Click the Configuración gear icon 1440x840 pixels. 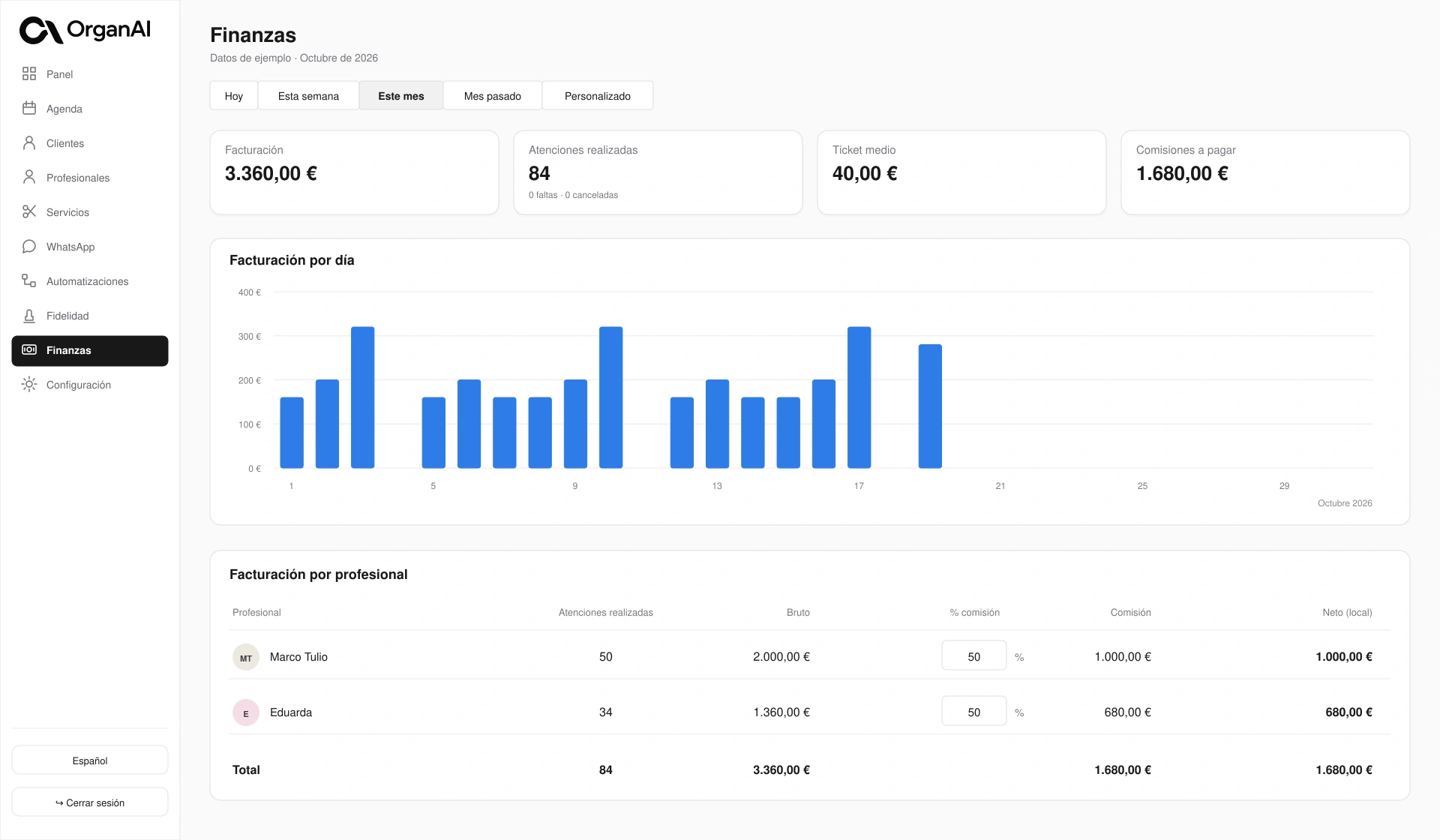(x=29, y=384)
